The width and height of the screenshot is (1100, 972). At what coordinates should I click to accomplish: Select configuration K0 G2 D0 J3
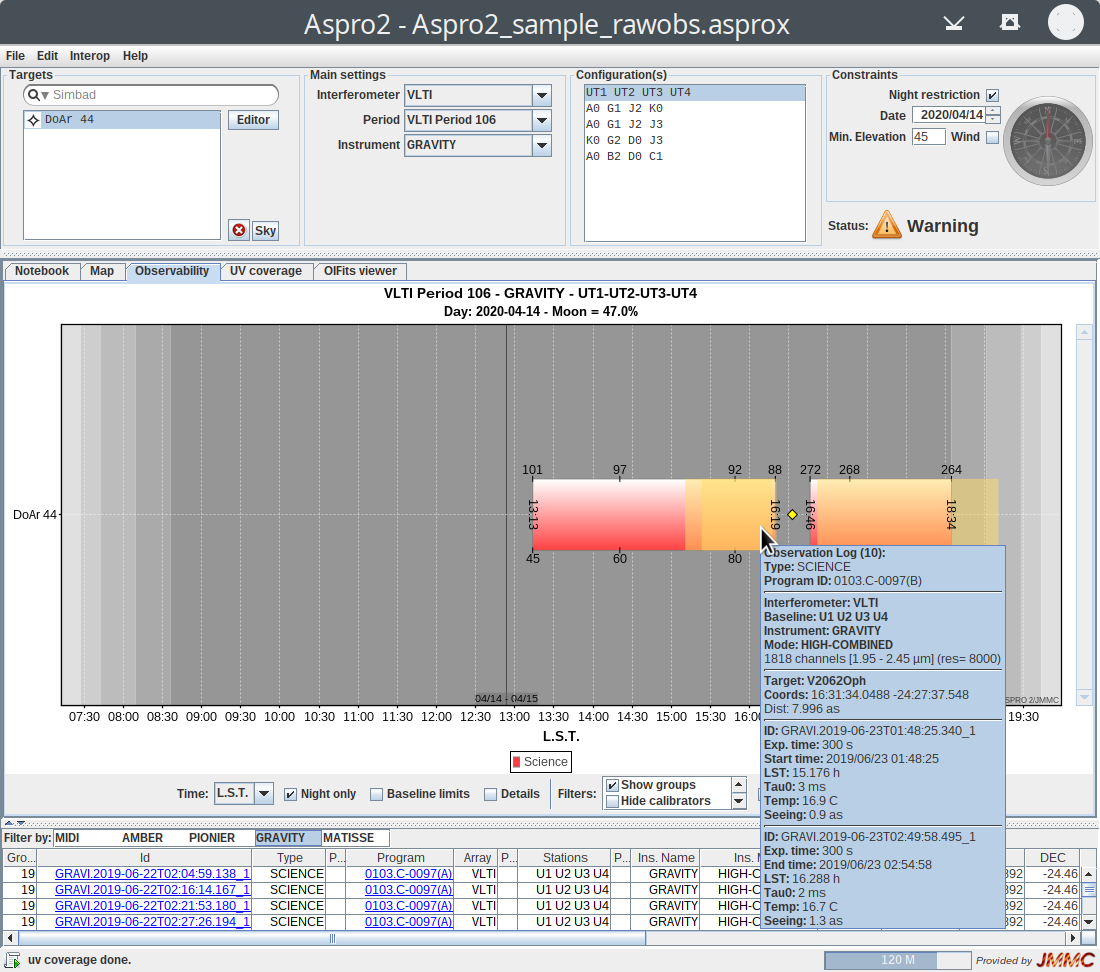tap(695, 141)
